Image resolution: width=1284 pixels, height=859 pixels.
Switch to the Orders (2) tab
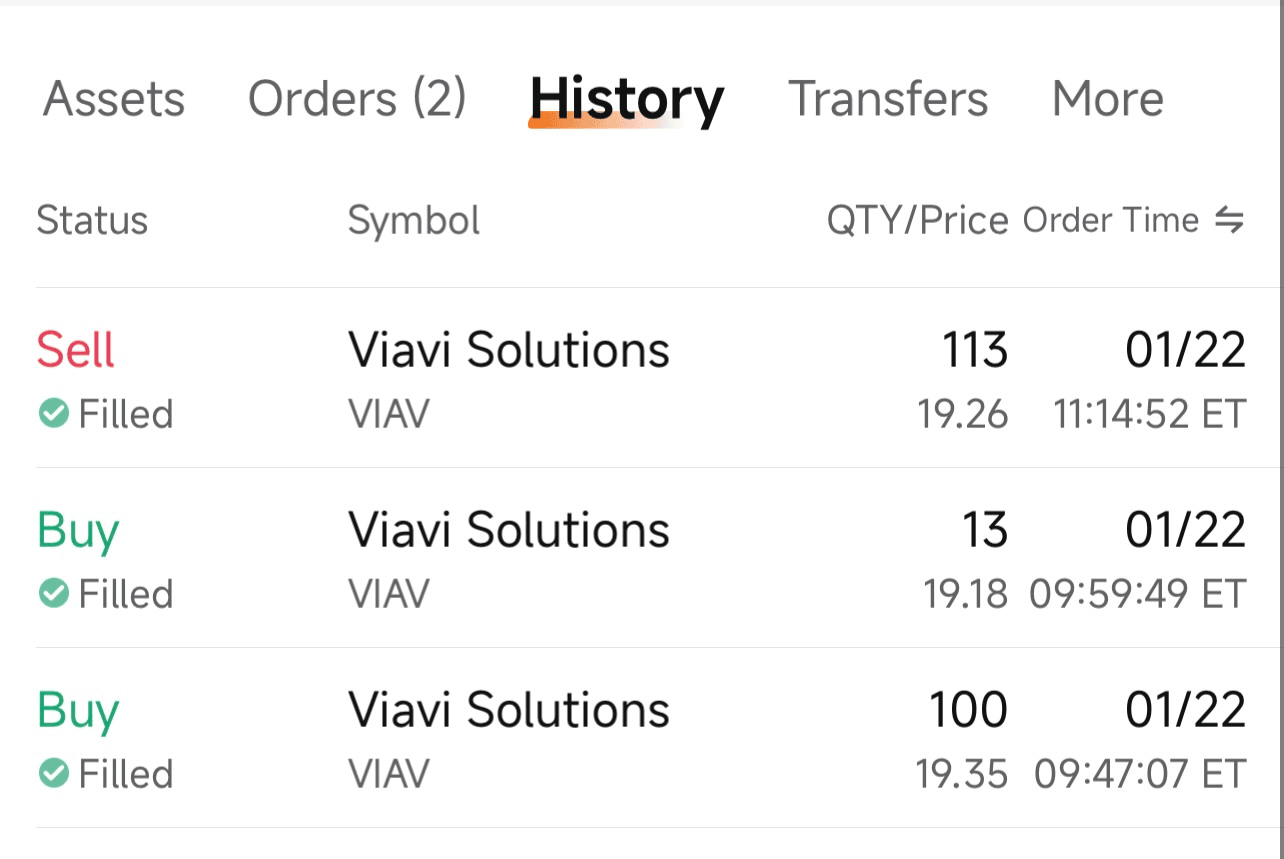pos(357,99)
